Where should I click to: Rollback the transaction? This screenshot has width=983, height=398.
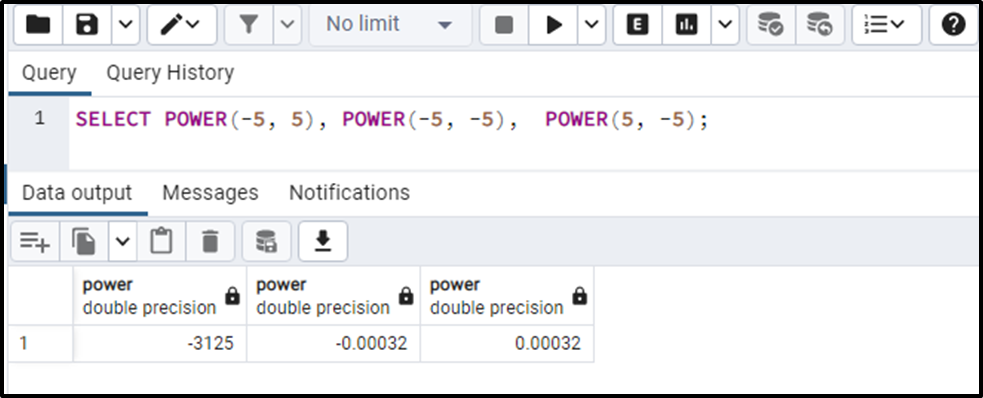[819, 25]
